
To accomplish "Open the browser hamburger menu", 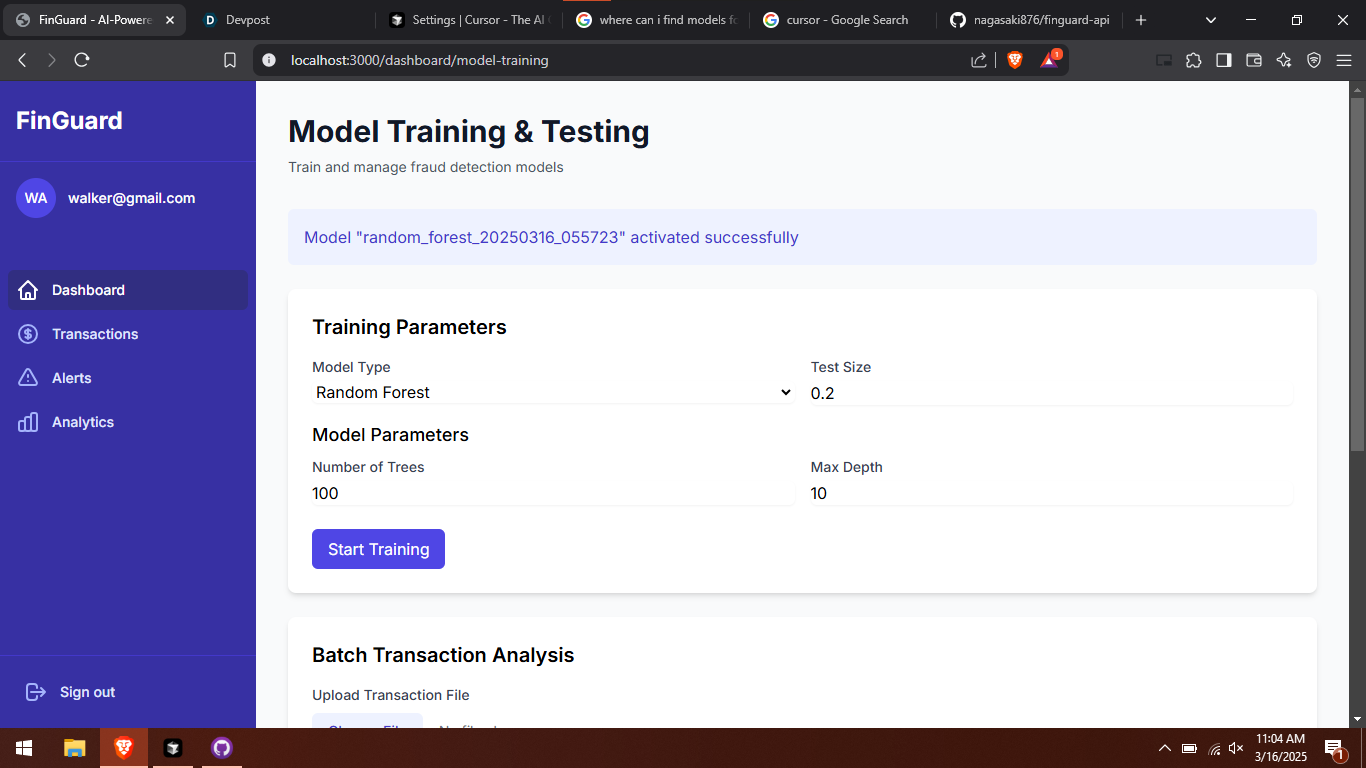I will tap(1343, 60).
